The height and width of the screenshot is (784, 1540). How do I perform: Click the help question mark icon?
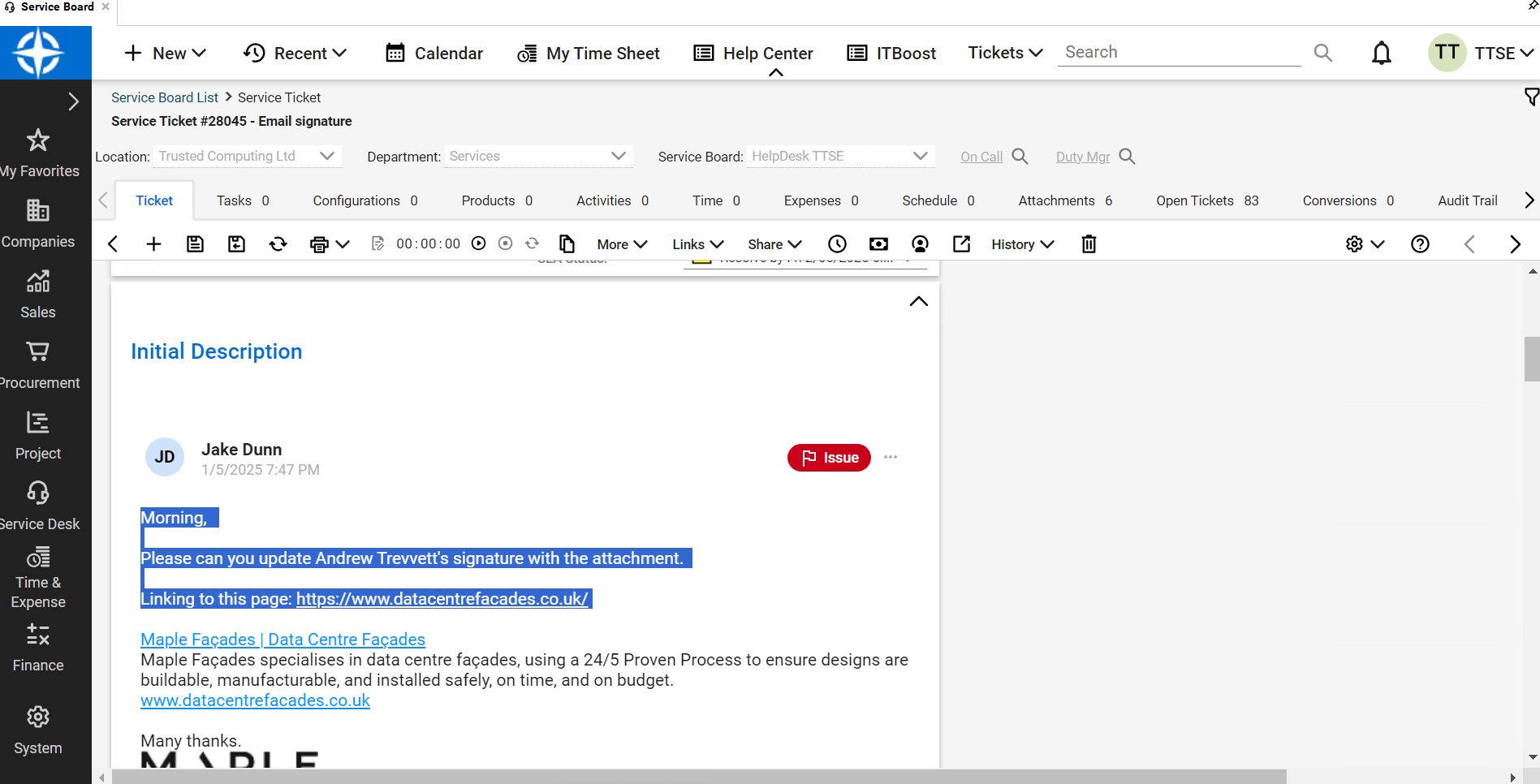(x=1420, y=244)
